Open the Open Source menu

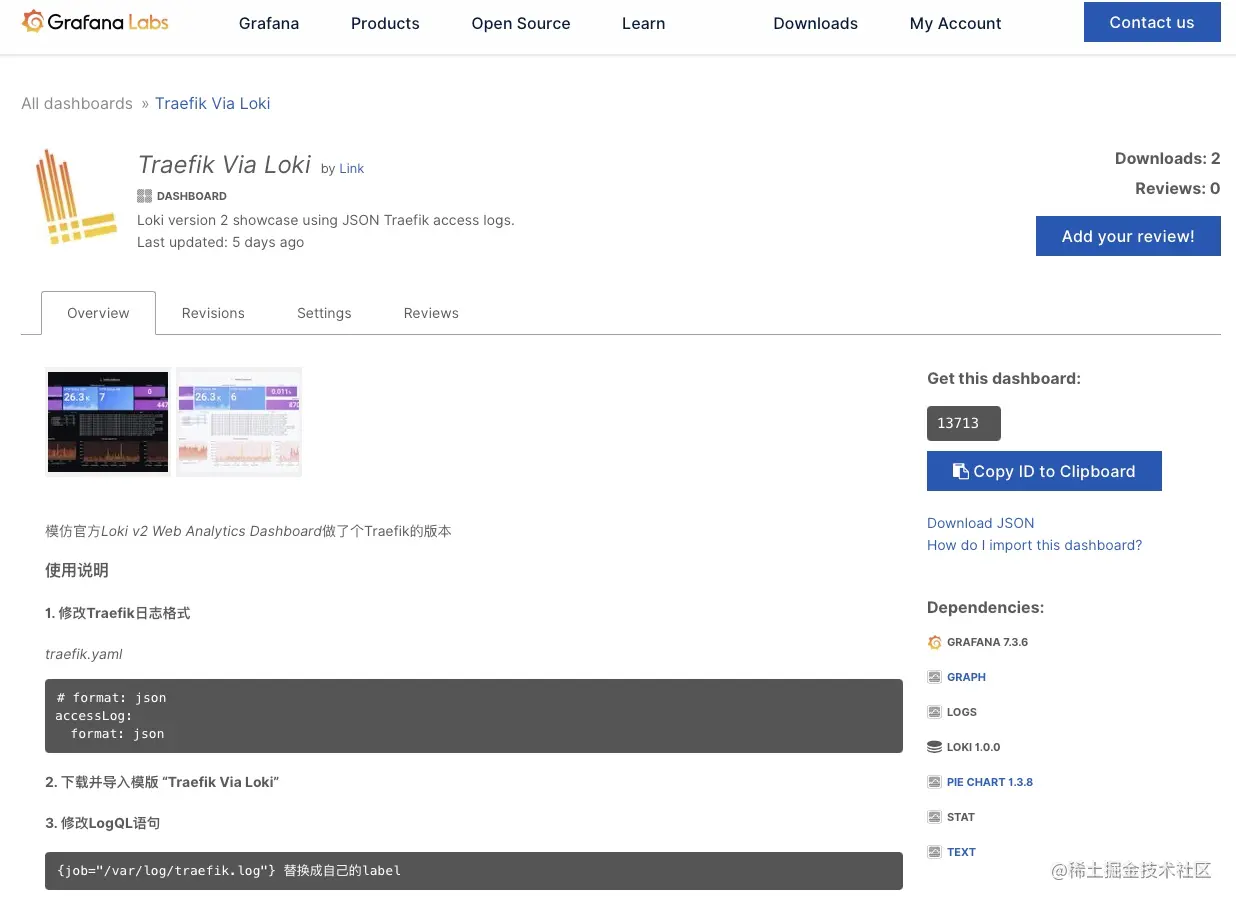coord(521,23)
